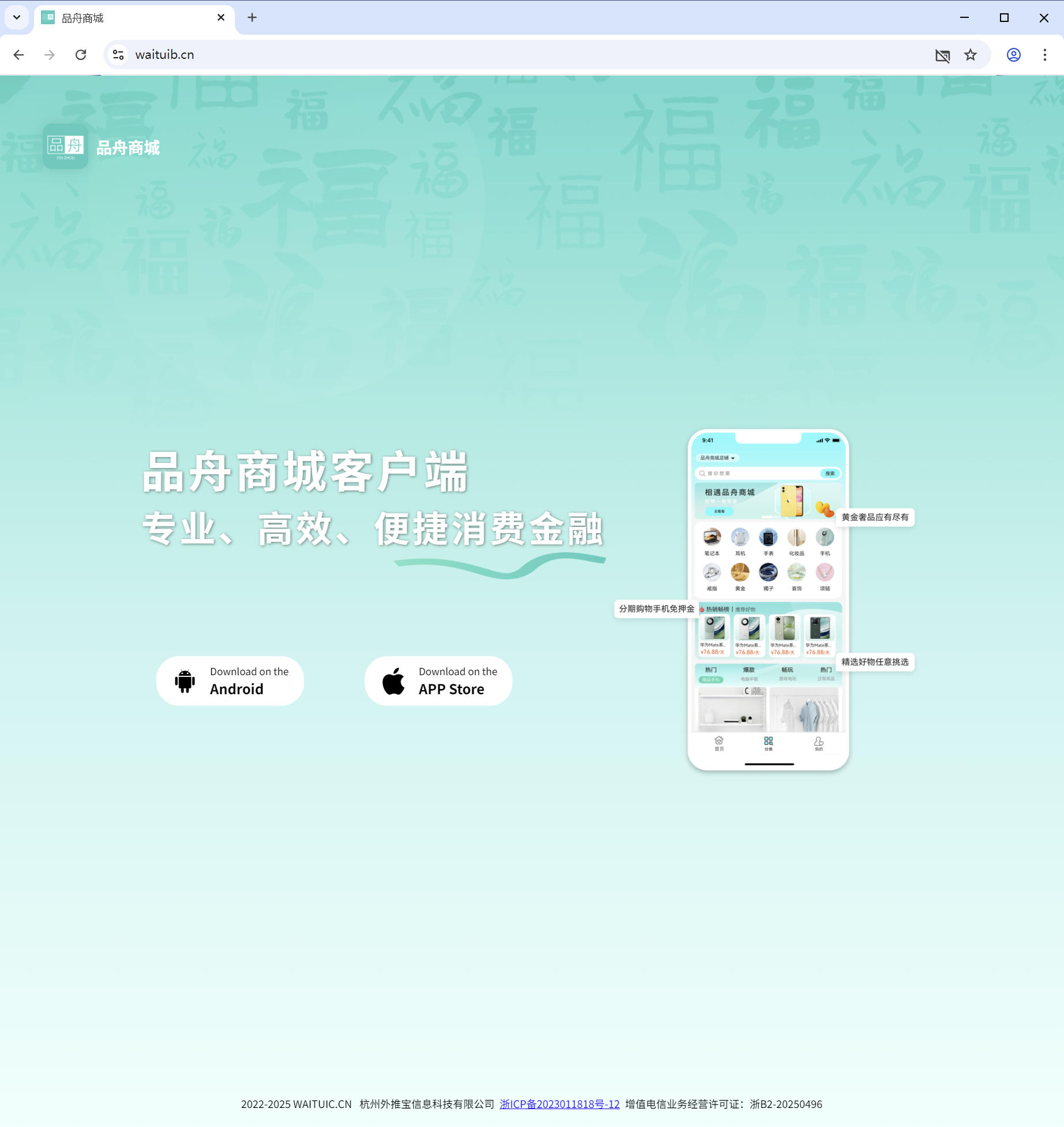1064x1127 pixels.
Task: Download on the APP Store button
Action: [439, 681]
